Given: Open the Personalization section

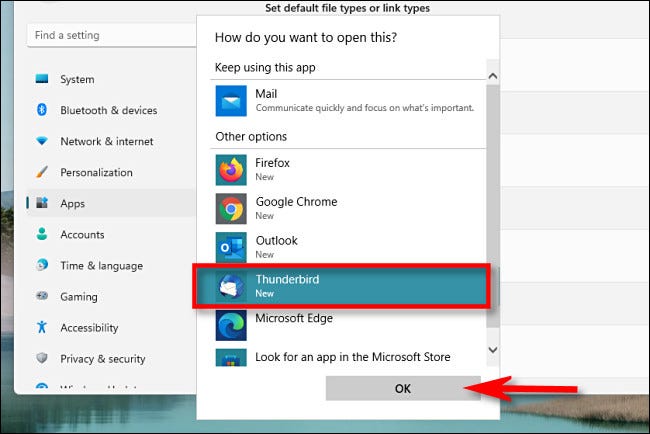Looking at the screenshot, I should (x=96, y=172).
